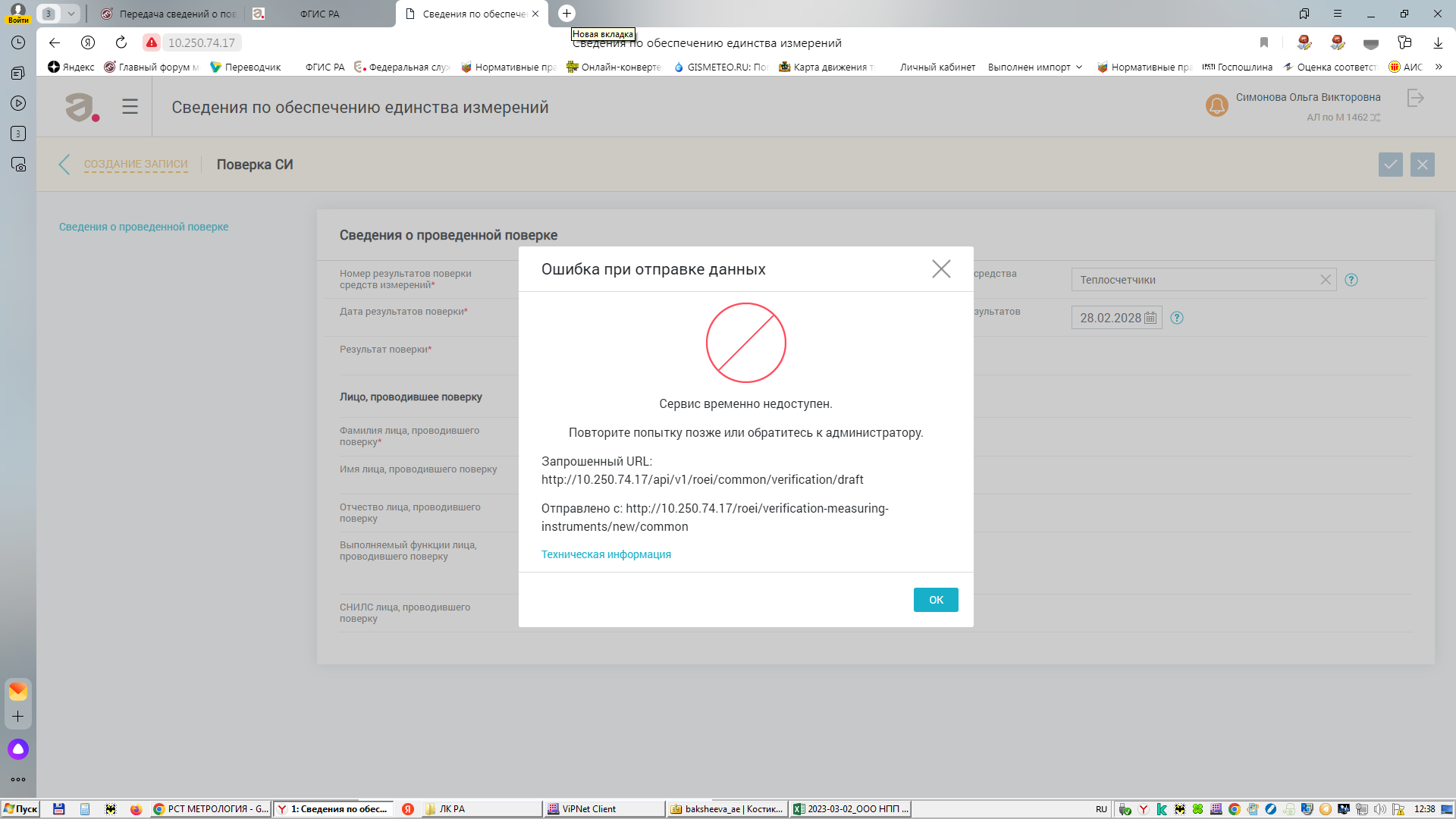The image size is (1456, 819).
Task: Click the notification bell icon
Action: 1216,105
